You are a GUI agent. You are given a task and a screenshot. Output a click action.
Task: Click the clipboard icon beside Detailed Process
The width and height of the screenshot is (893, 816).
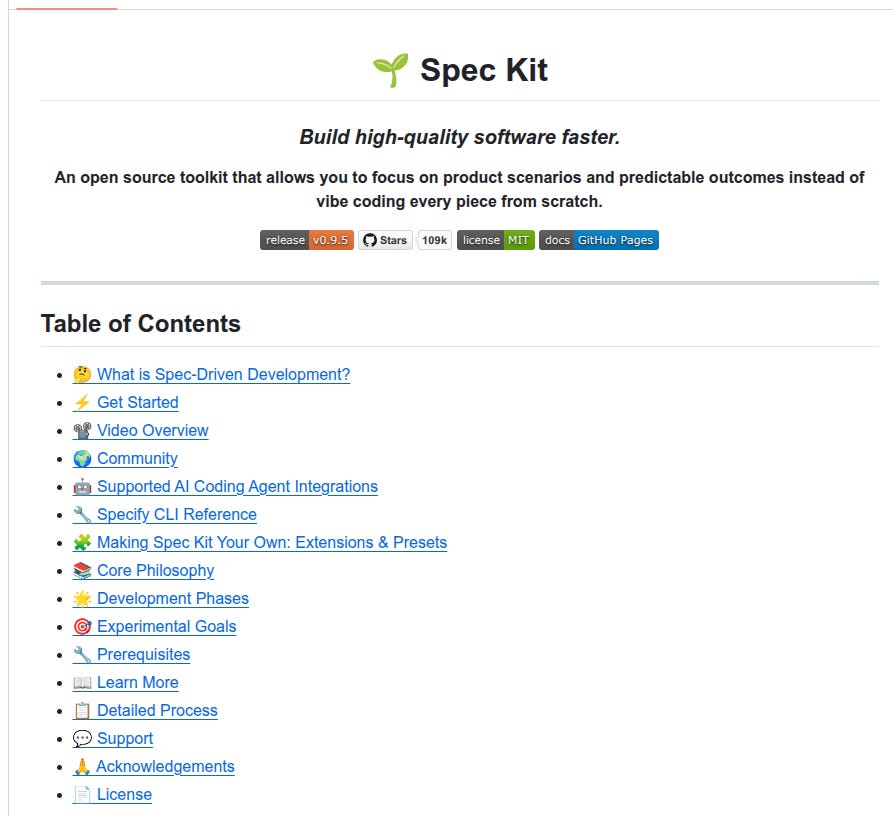click(x=82, y=711)
